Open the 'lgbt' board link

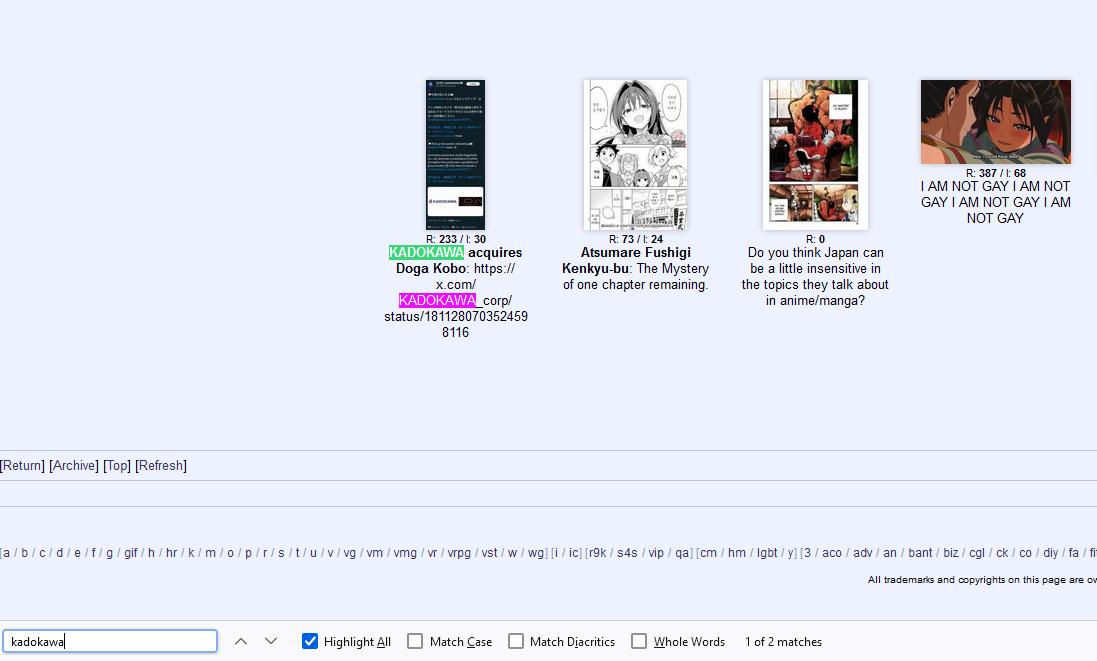coord(767,553)
